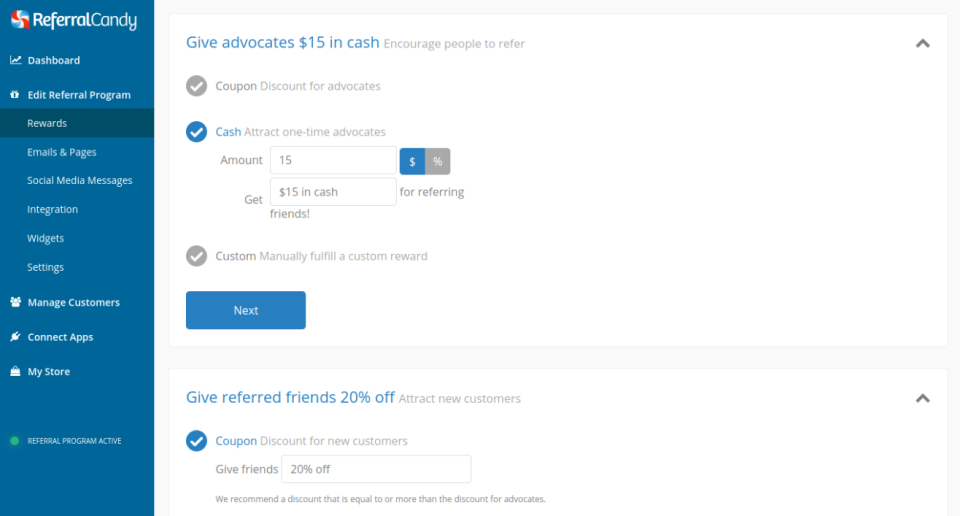
Task: Click the ReferralCandy logo
Action: coord(73,20)
